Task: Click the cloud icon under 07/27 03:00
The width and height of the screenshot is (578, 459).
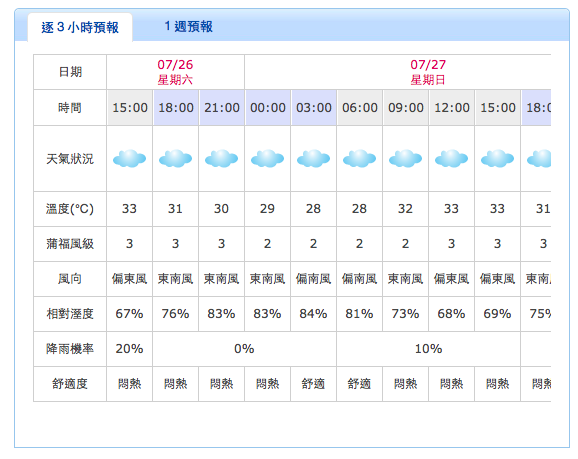Action: pos(313,159)
